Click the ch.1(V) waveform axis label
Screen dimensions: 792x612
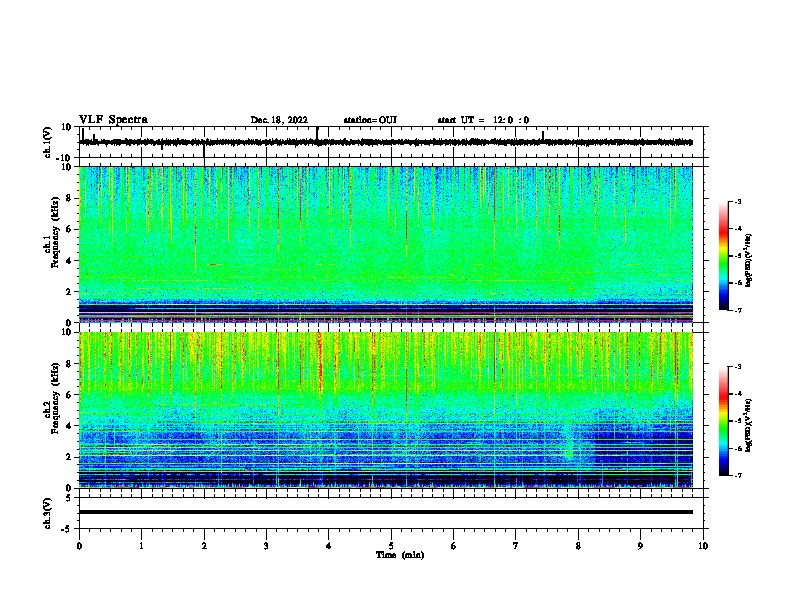[48, 142]
